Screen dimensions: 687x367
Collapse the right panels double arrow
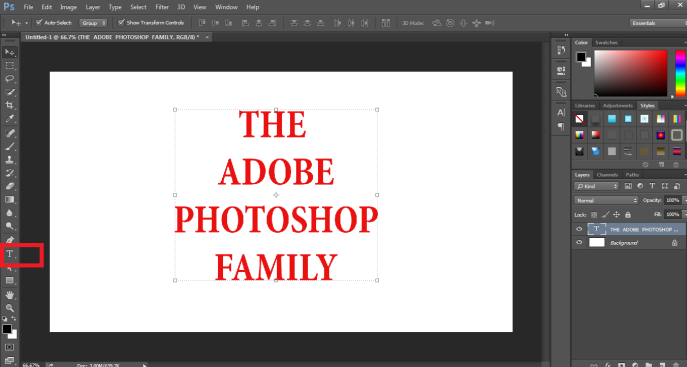click(x=566, y=35)
